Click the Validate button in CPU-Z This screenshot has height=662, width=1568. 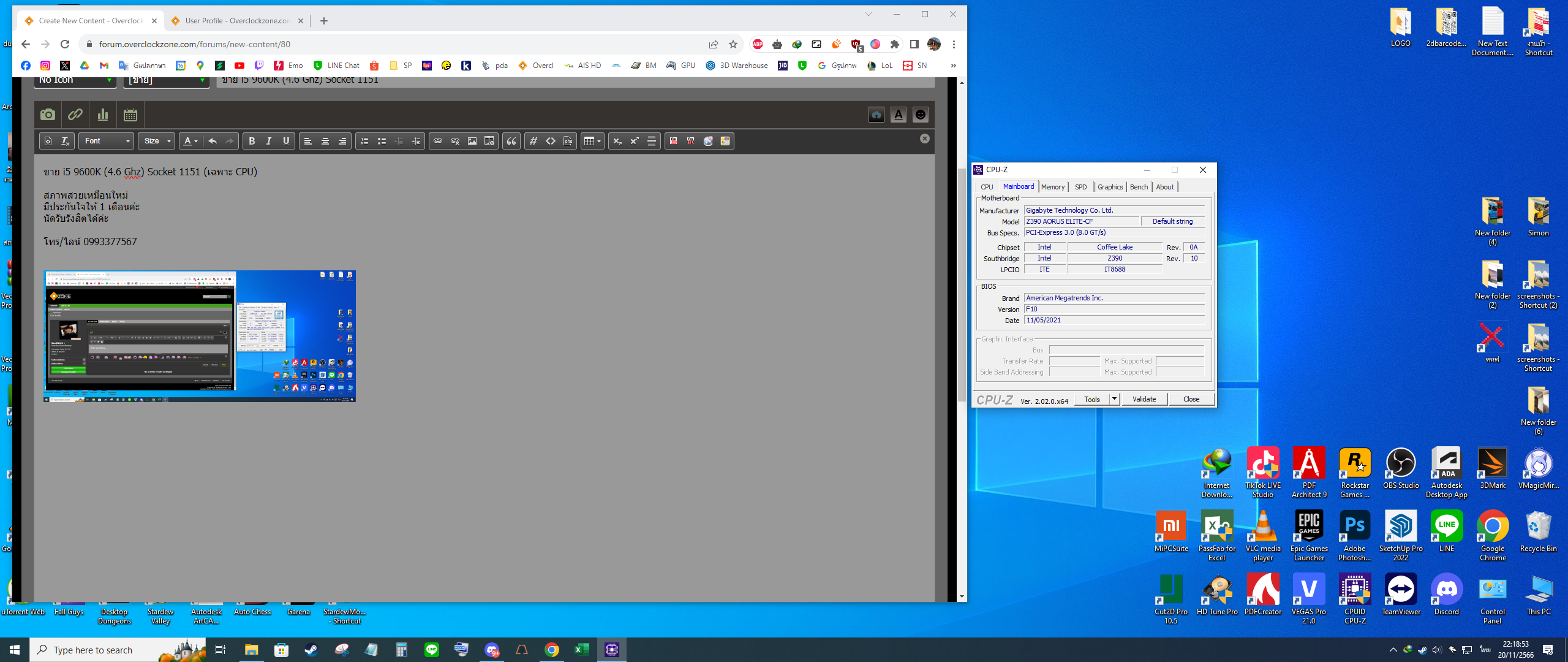[x=1144, y=399]
